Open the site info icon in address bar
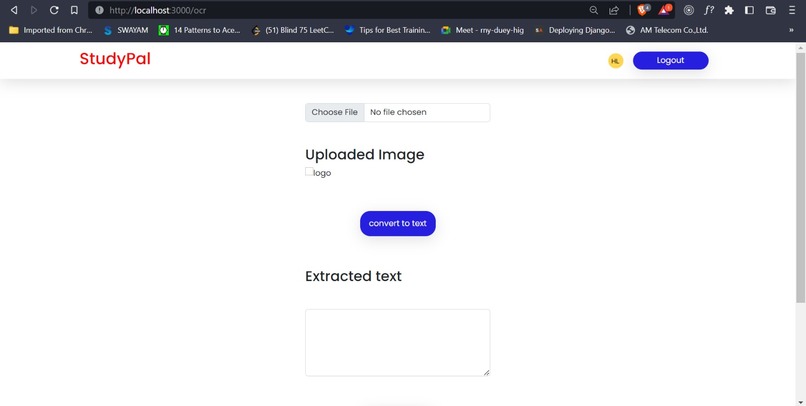Screen dimensions: 806x406 tap(99, 10)
